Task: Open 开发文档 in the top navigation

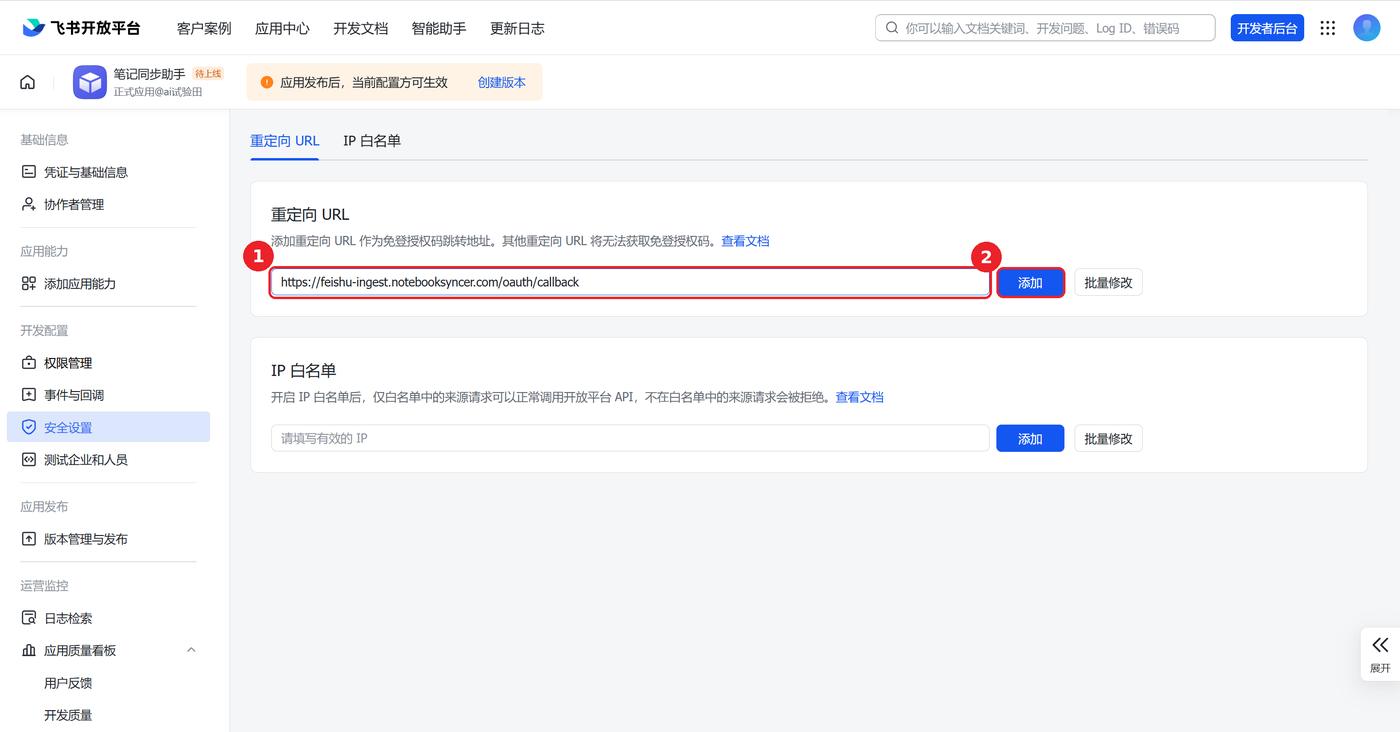Action: [360, 28]
